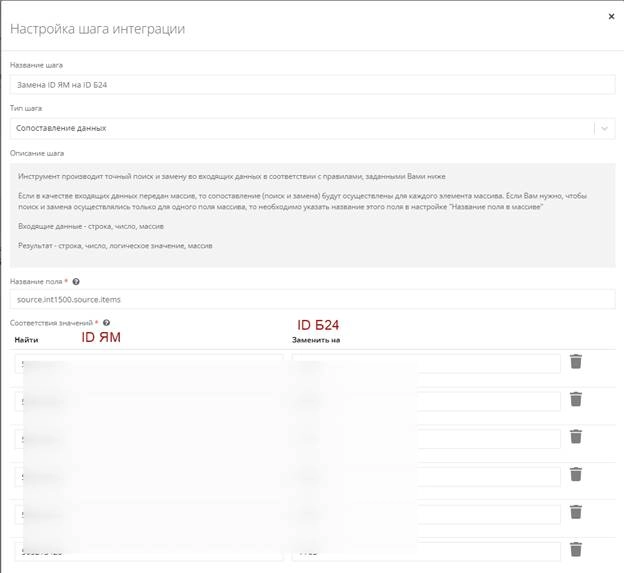Image resolution: width=624 pixels, height=573 pixels.
Task: Focus the first 'Найти' value field
Action: [148, 363]
